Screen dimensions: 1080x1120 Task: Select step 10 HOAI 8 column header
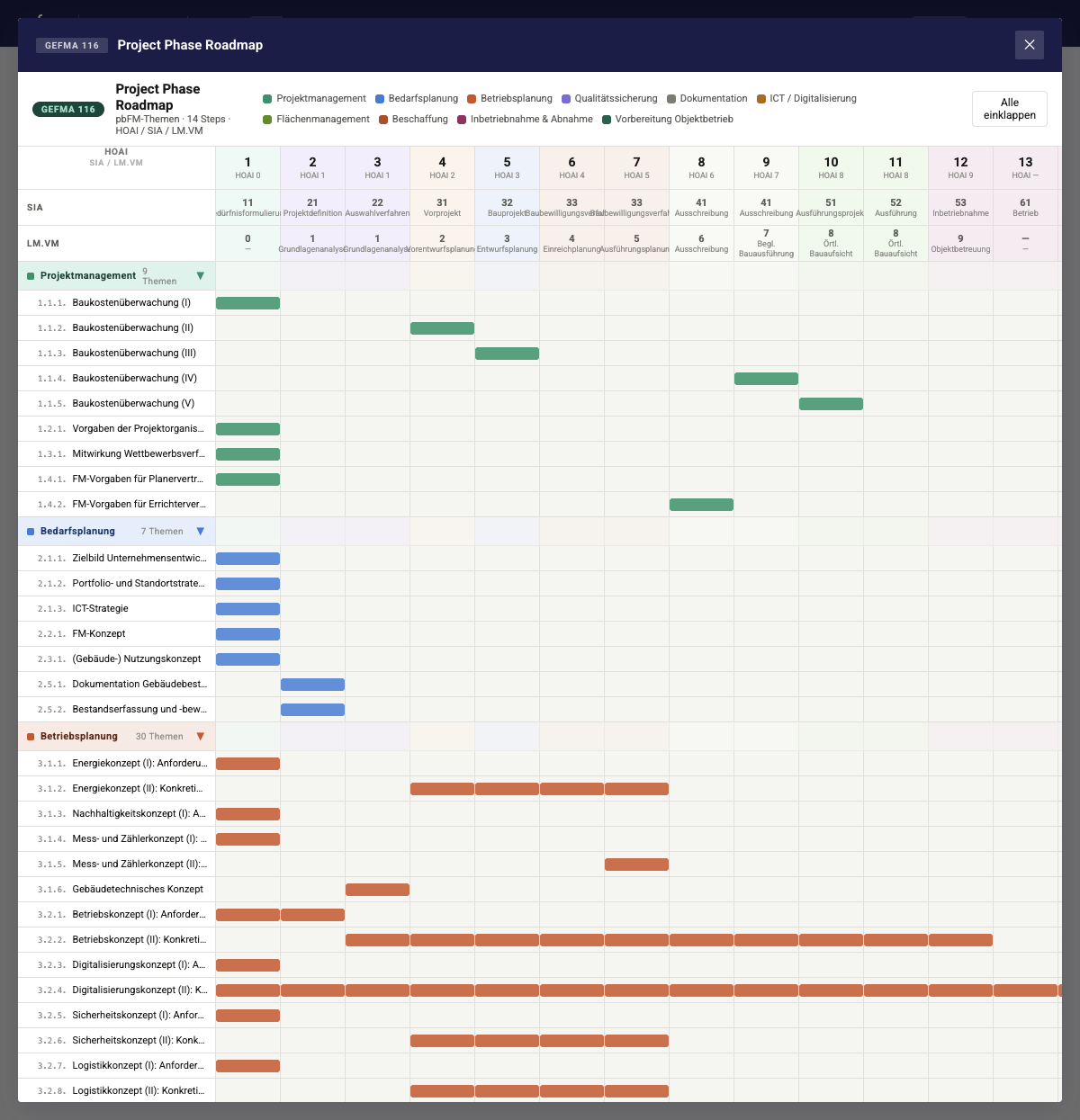click(x=831, y=168)
